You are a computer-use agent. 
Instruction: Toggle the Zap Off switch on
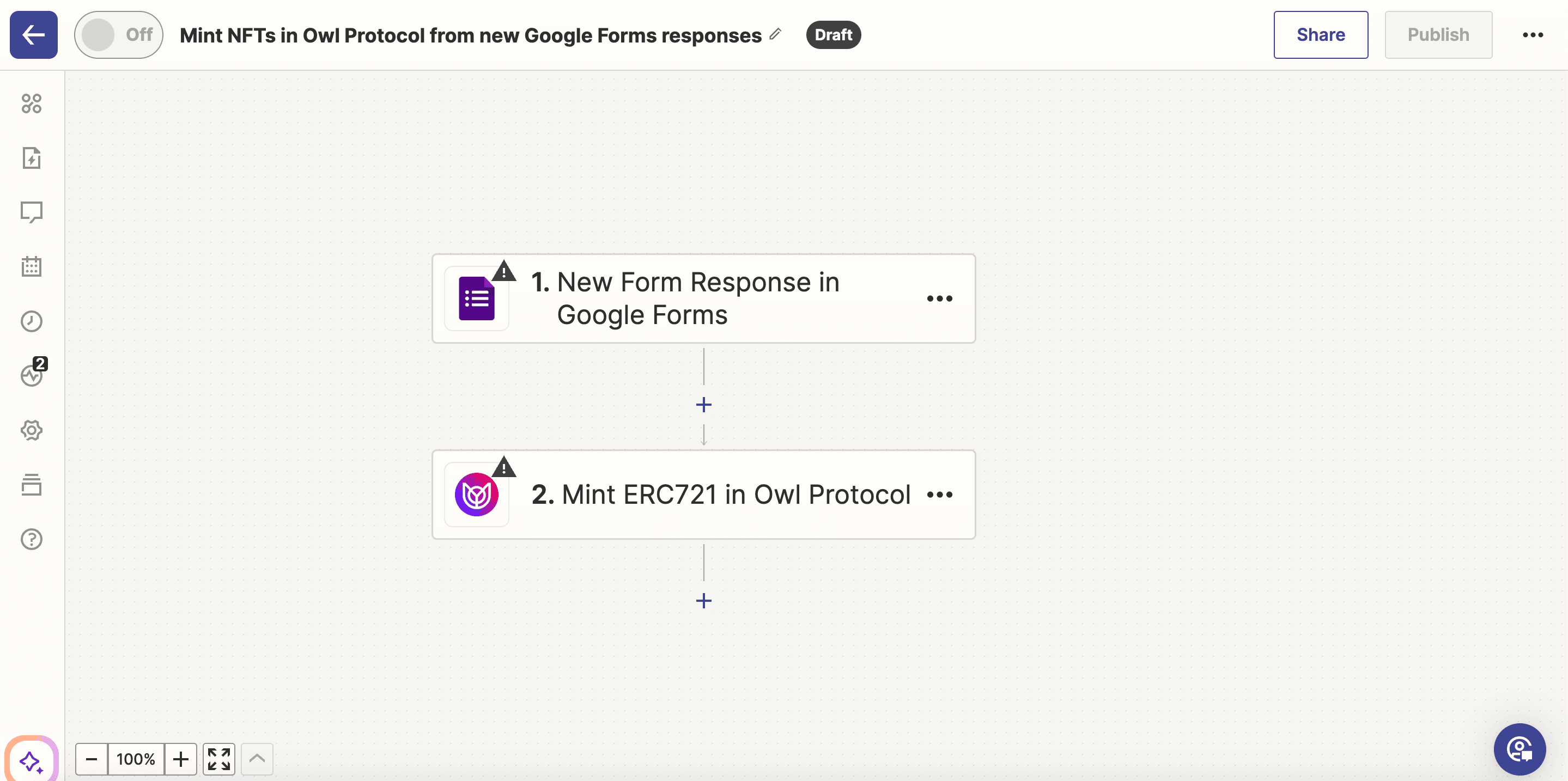pos(118,35)
